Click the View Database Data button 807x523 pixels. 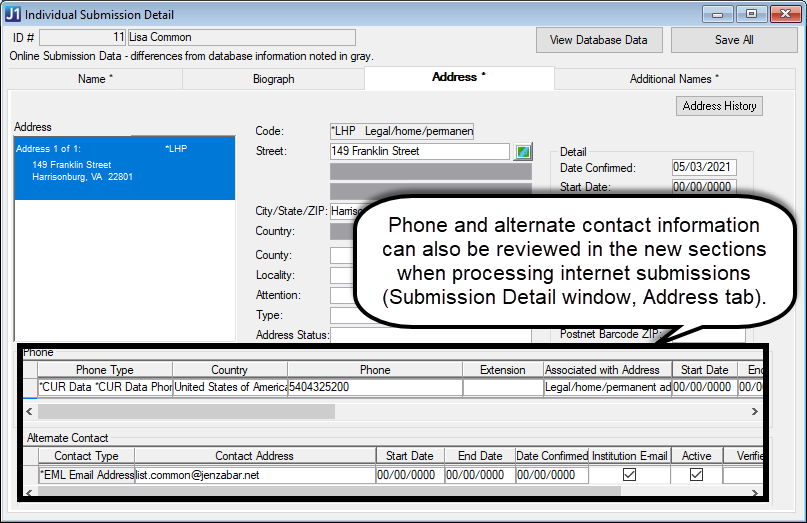coord(599,40)
